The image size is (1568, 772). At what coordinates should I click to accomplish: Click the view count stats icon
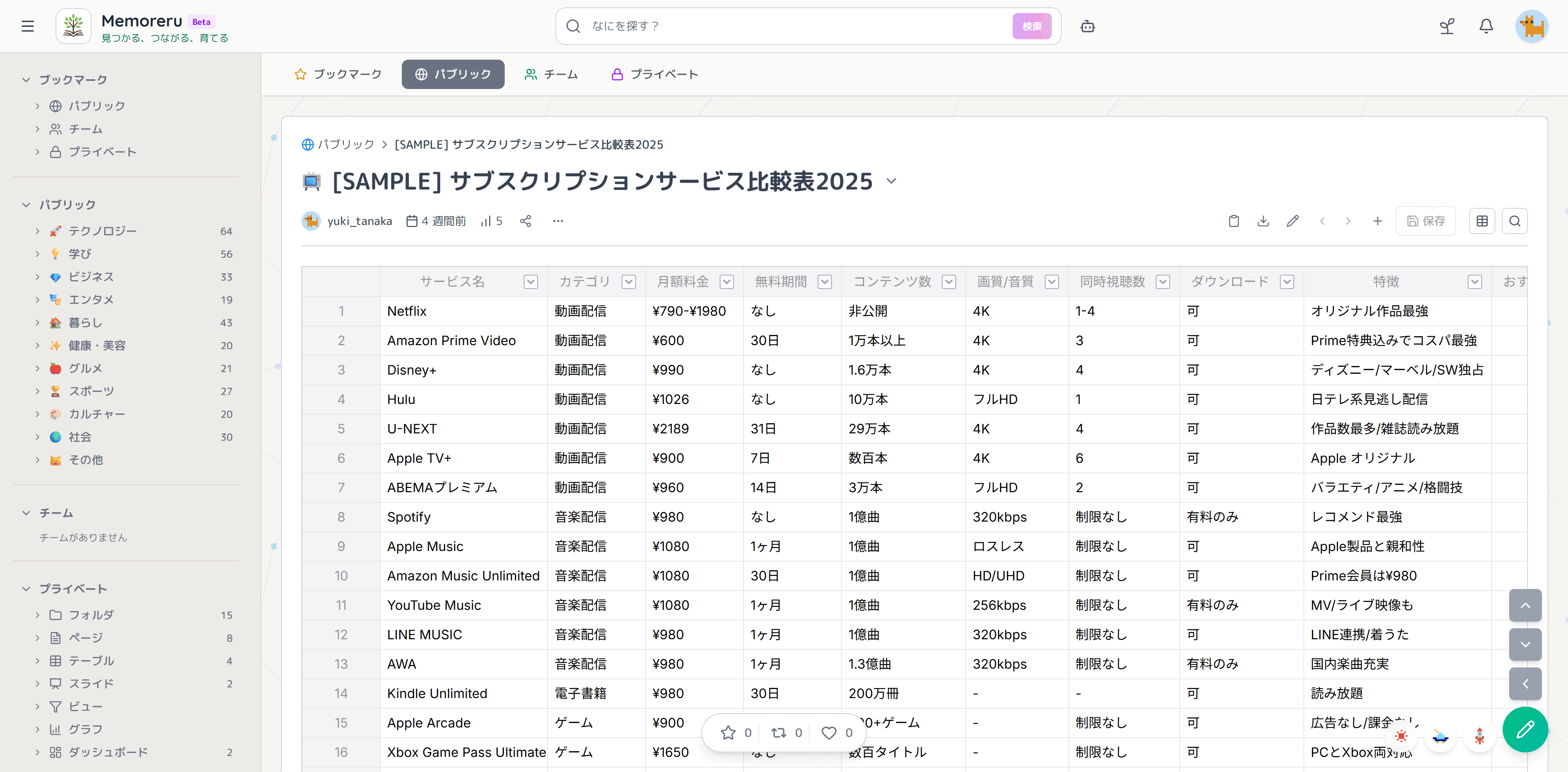[491, 221]
